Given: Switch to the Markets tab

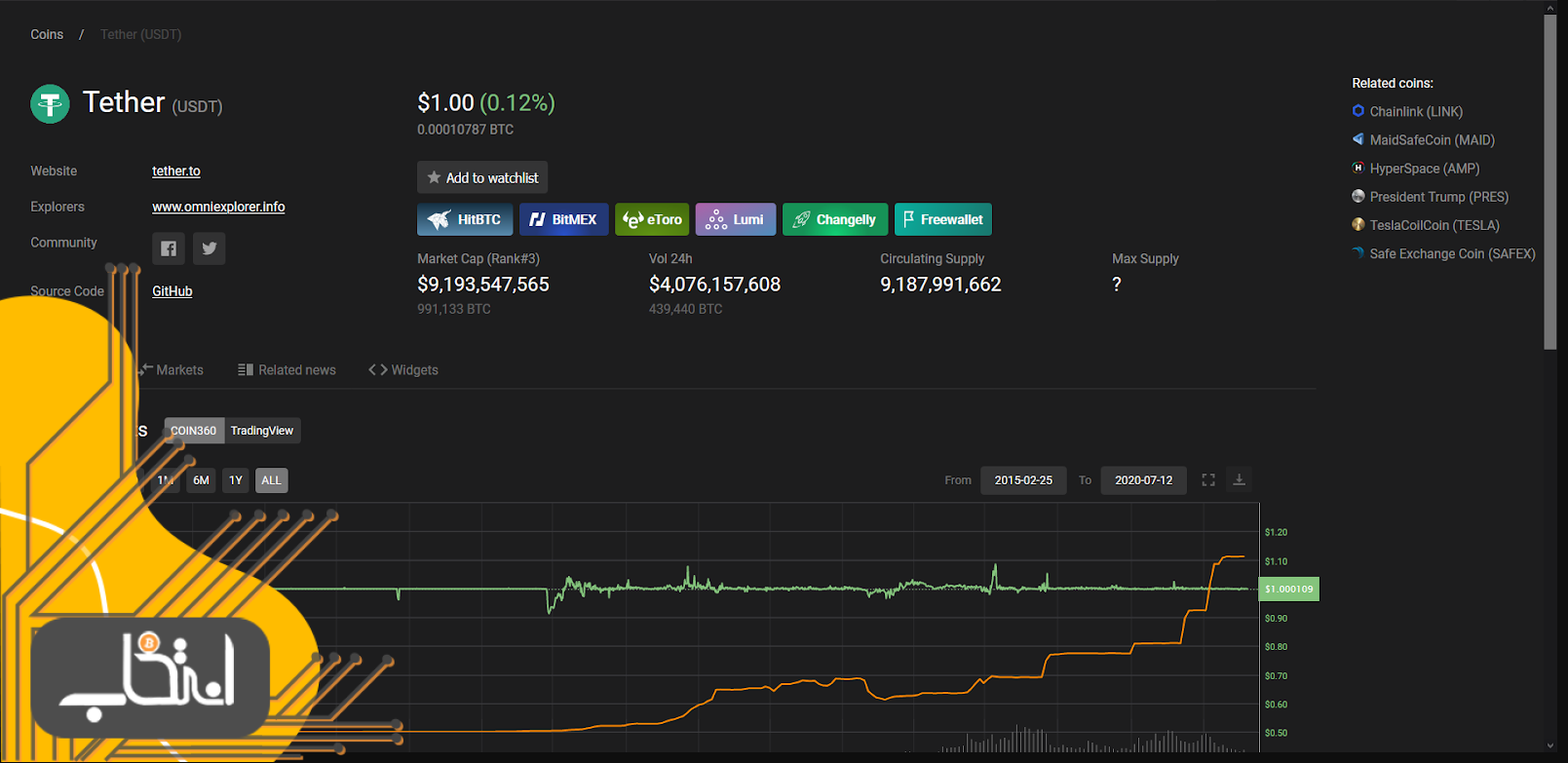Looking at the screenshot, I should coord(171,370).
